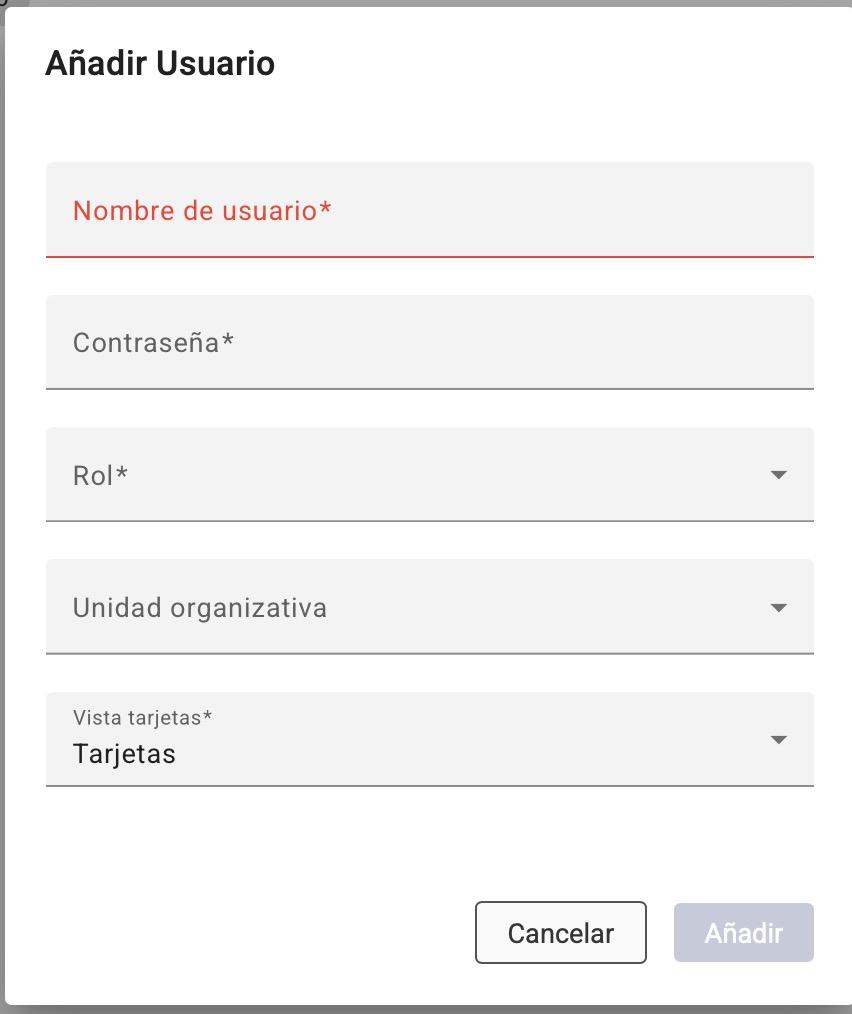Click the red underline of the username field
Screen dimensions: 852x1014
(430, 257)
